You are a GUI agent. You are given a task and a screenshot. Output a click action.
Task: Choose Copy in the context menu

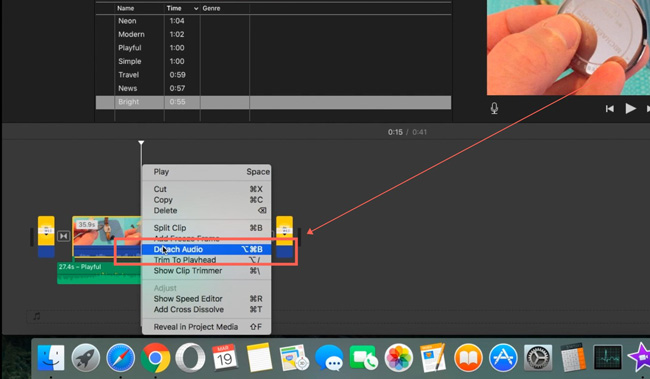pyautogui.click(x=206, y=200)
